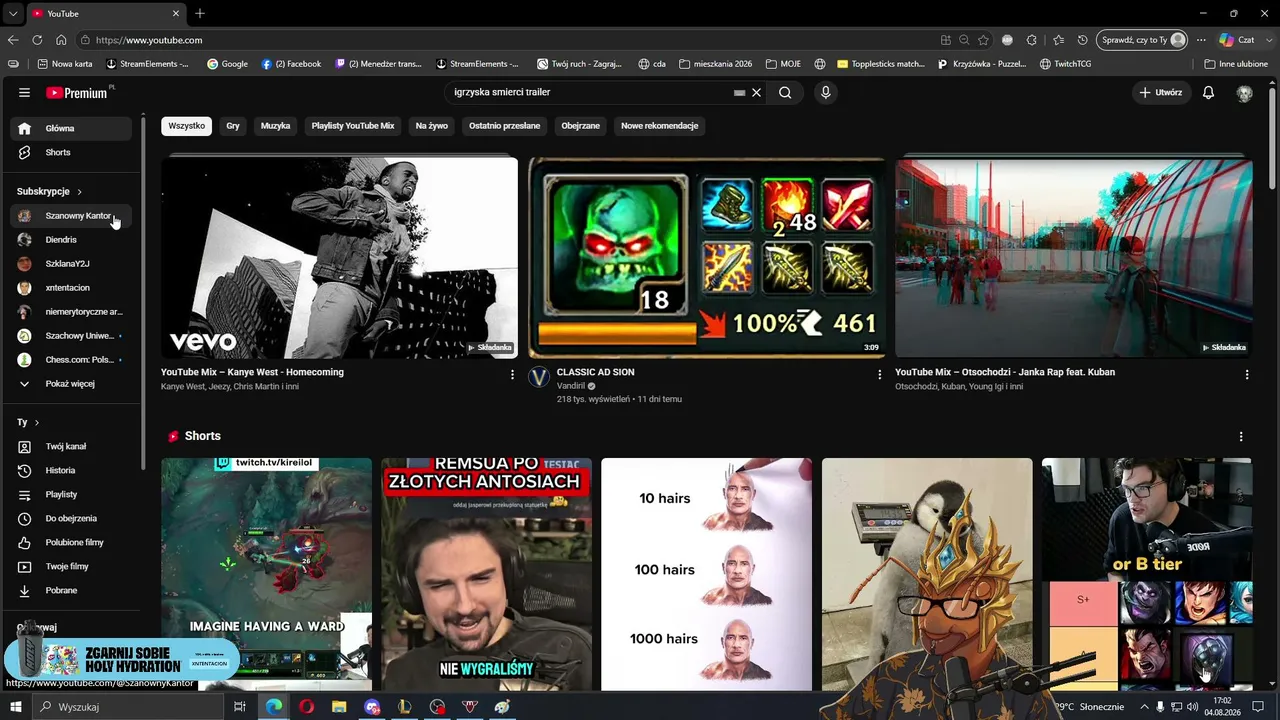Open Opera from the taskbar
This screenshot has width=1280, height=720.
(307, 707)
